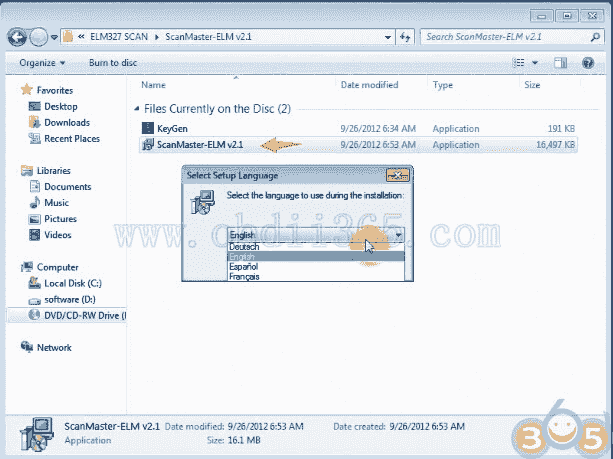Open Desktop in the navigation pane
The height and width of the screenshot is (459, 613).
point(61,106)
